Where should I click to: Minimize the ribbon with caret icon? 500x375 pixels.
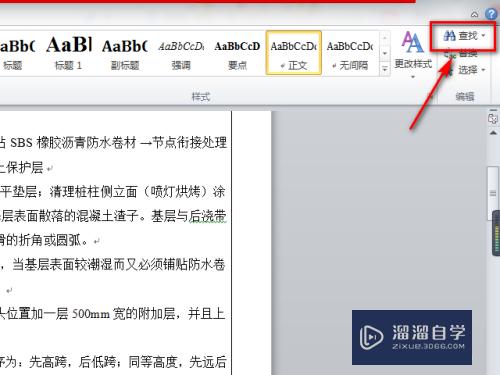[x=474, y=14]
